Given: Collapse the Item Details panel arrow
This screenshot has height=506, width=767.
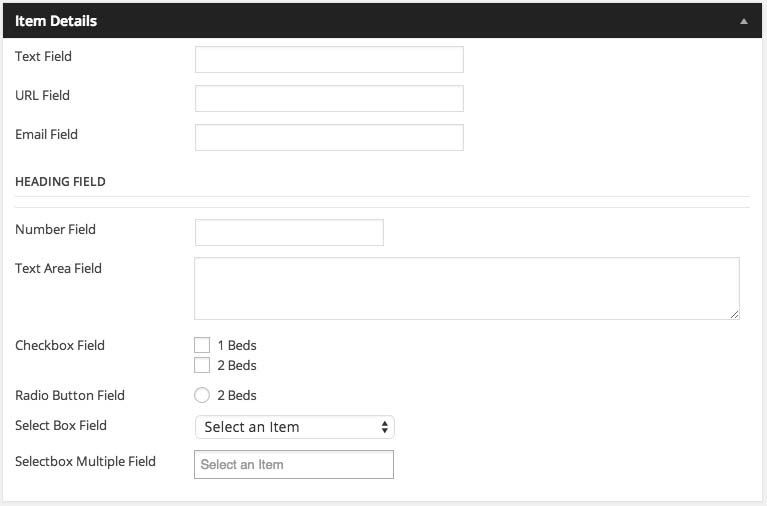Looking at the screenshot, I should coord(743,20).
